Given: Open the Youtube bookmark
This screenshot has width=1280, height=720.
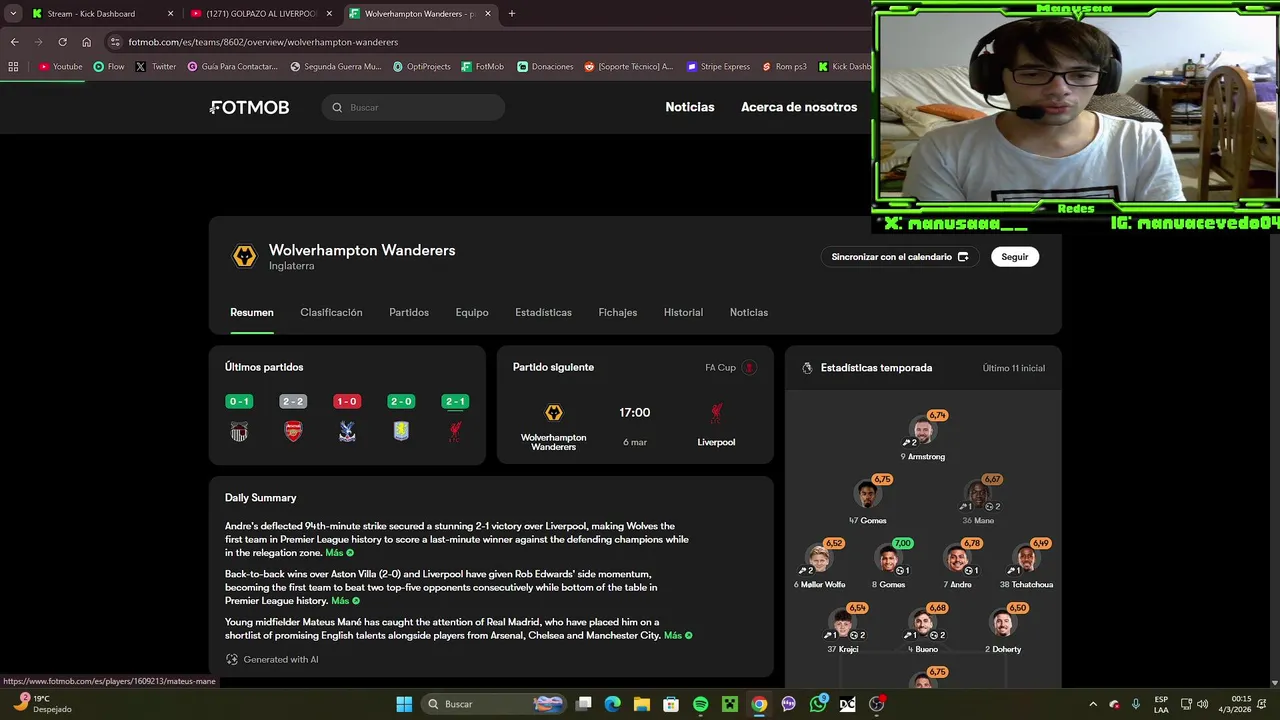Looking at the screenshot, I should pyautogui.click(x=60, y=67).
